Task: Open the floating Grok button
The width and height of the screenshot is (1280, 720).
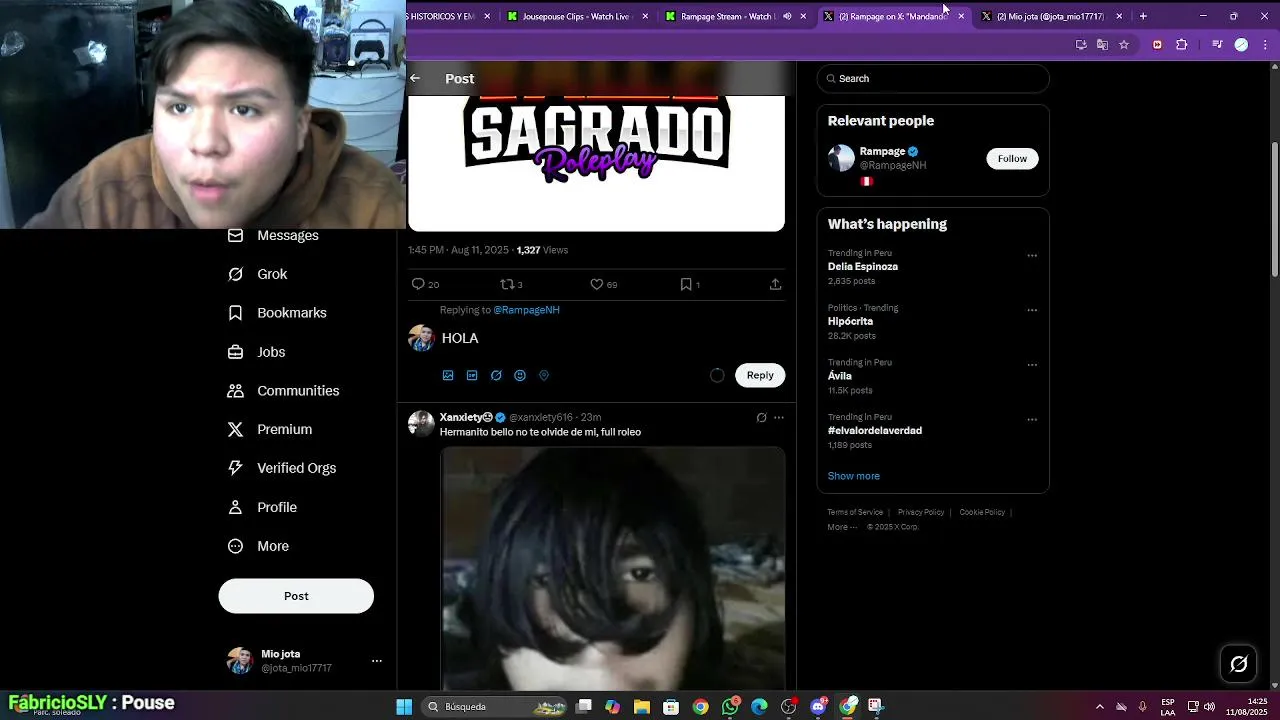Action: click(1238, 663)
